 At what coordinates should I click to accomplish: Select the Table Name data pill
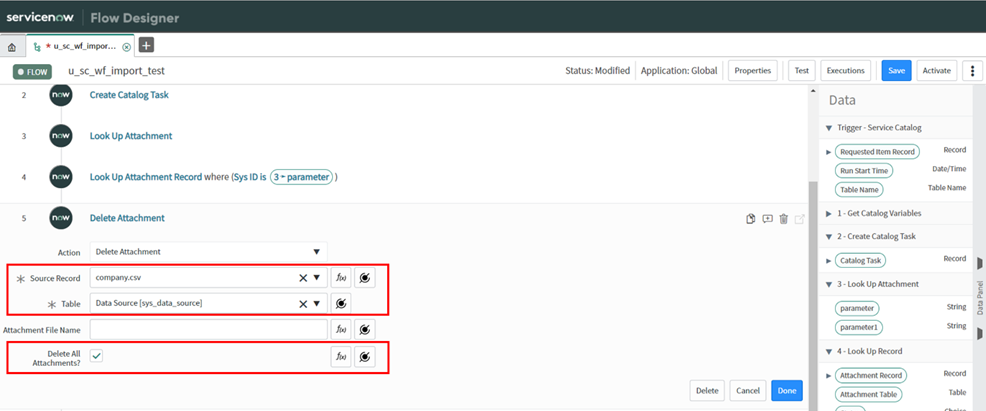click(859, 189)
